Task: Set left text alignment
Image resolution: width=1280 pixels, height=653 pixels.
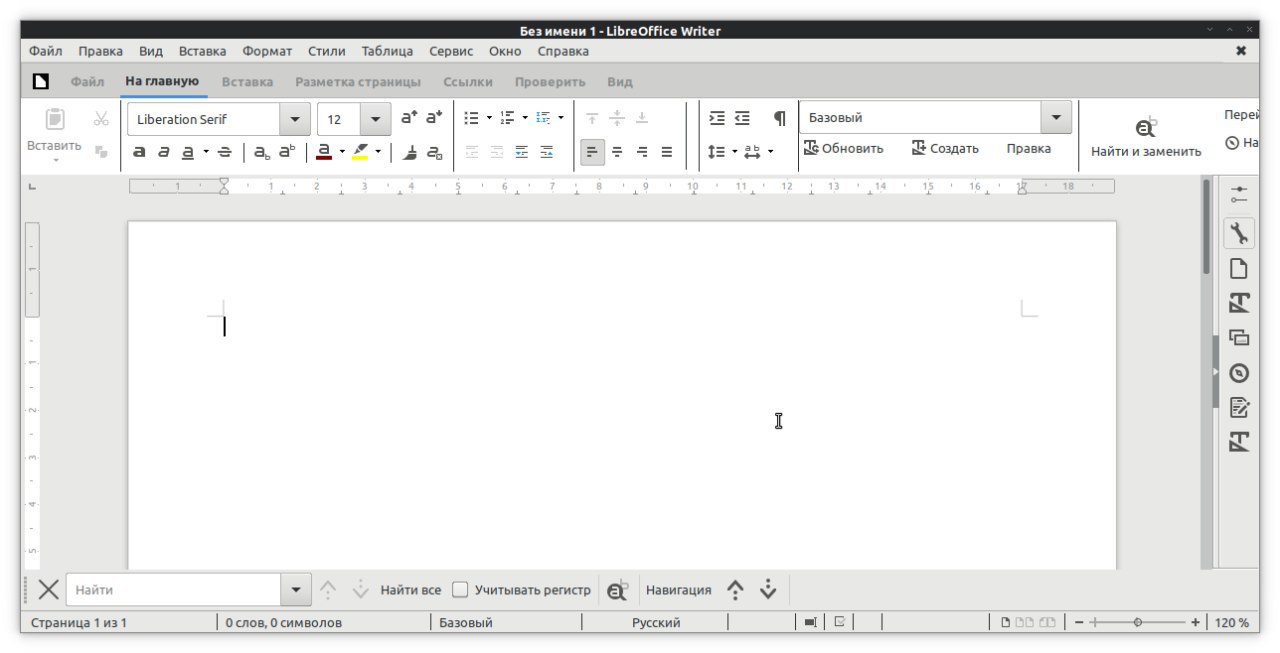Action: click(x=592, y=152)
